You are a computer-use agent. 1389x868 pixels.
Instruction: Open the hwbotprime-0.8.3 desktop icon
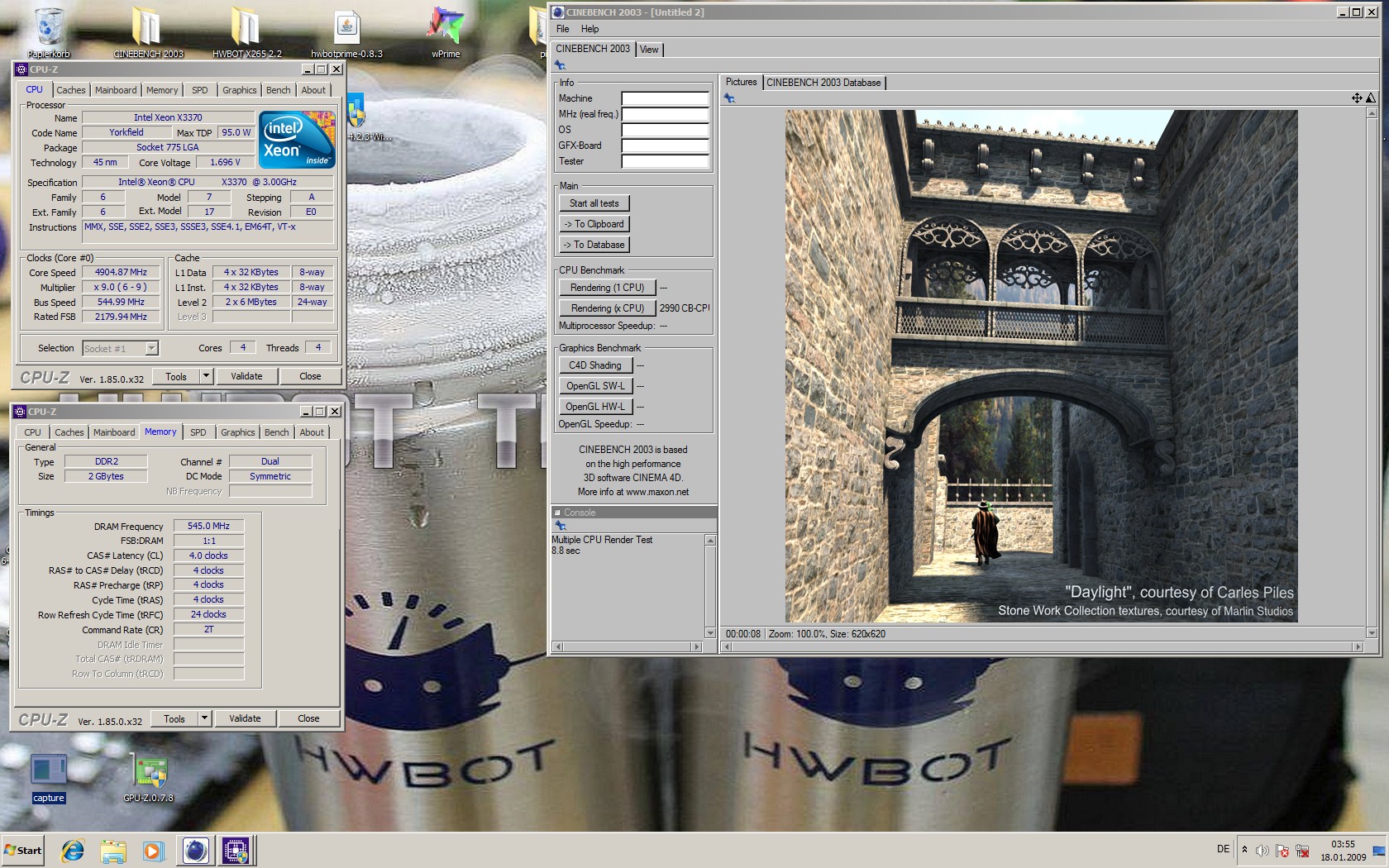pyautogui.click(x=346, y=32)
